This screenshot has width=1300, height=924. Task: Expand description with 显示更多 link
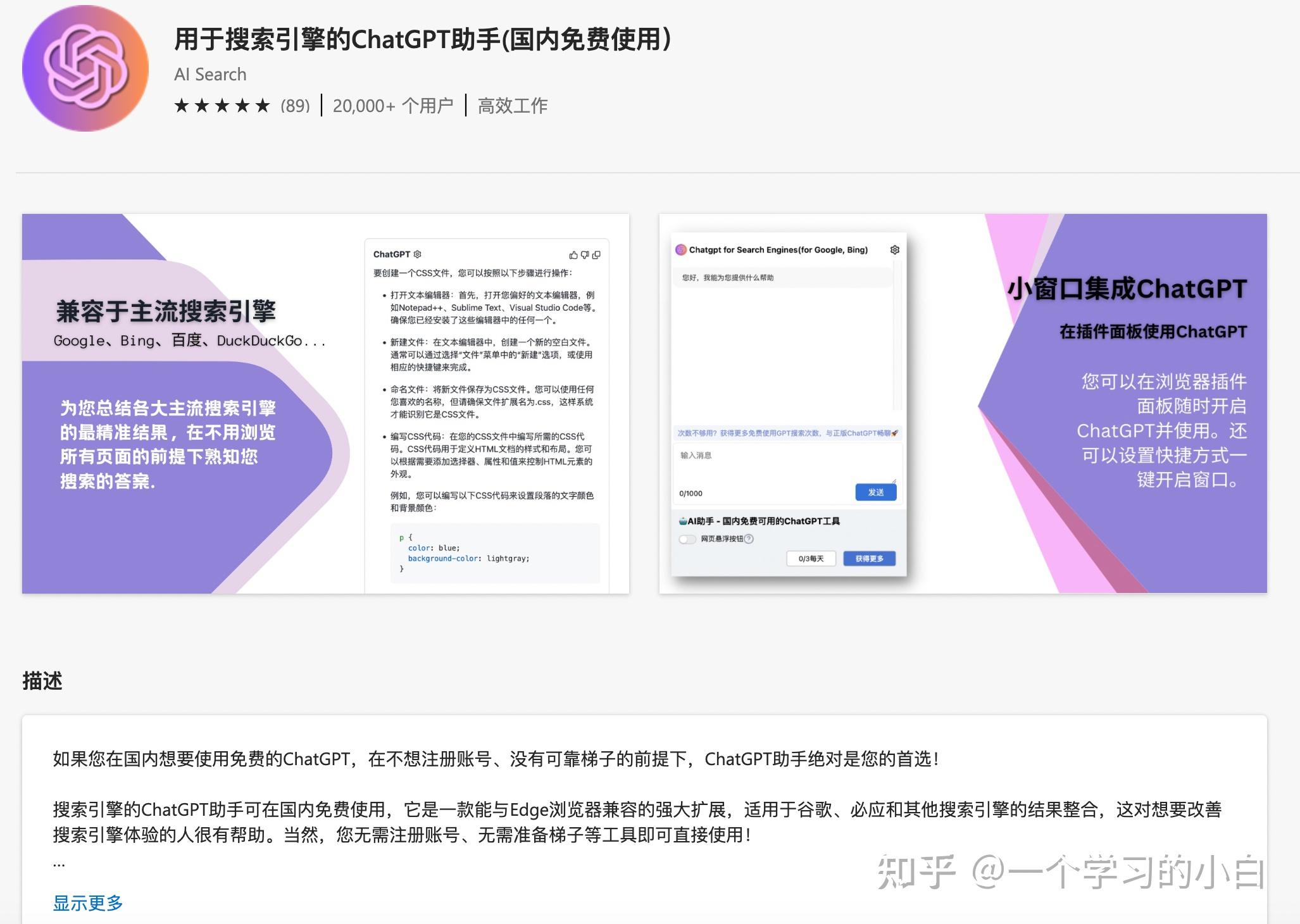[88, 903]
